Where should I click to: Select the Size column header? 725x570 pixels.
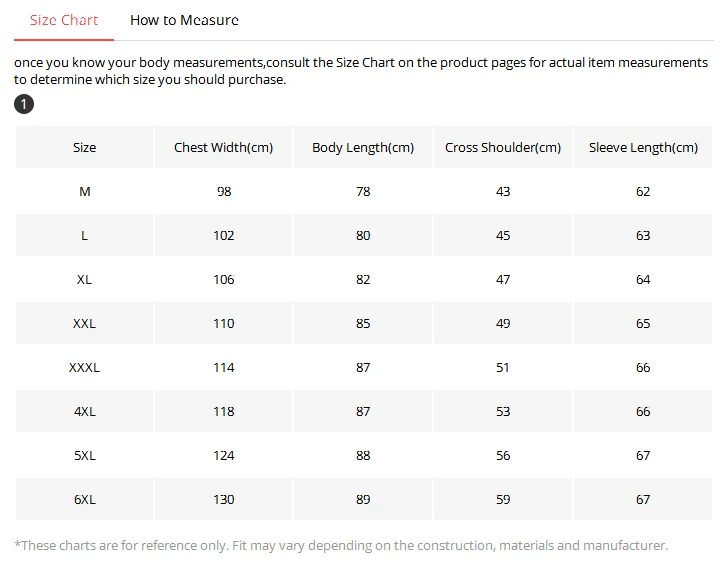(x=84, y=147)
